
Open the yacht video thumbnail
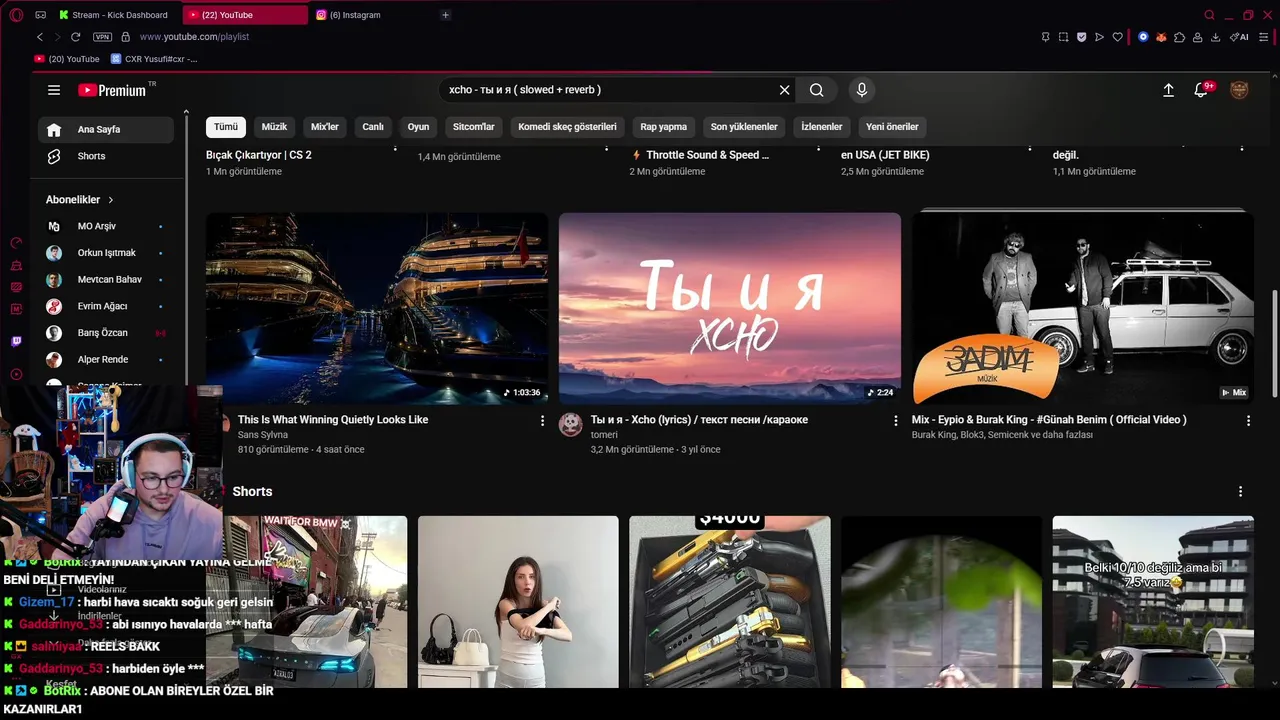(377, 308)
